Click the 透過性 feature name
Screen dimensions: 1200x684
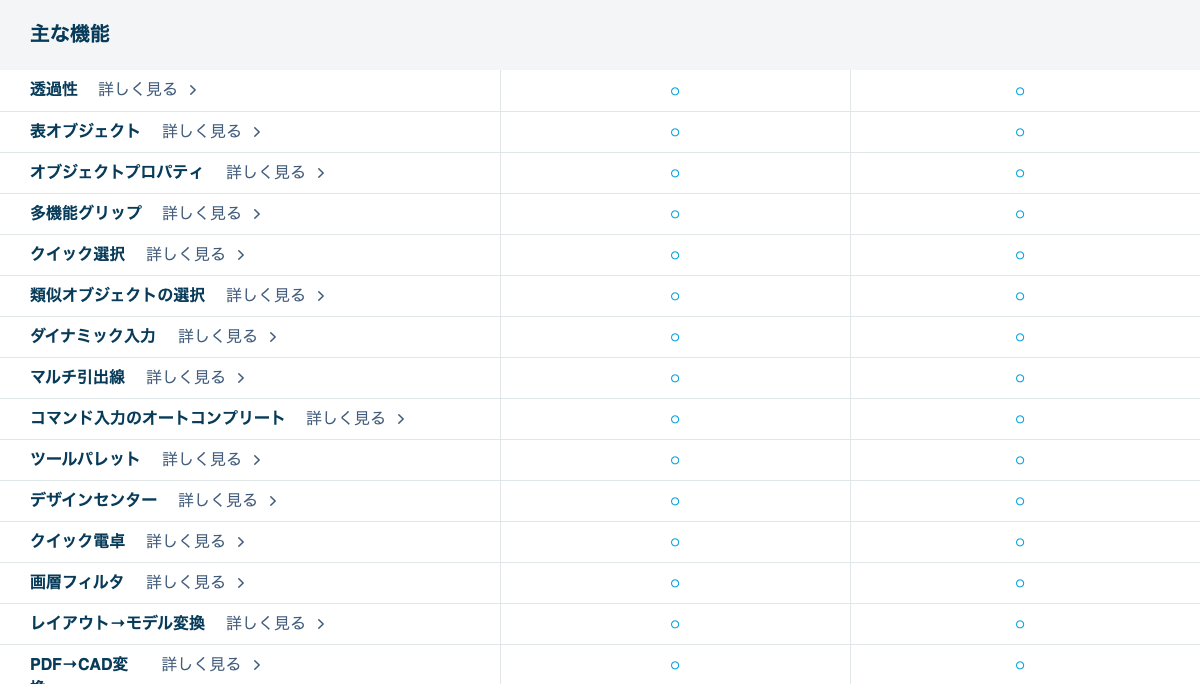54,89
